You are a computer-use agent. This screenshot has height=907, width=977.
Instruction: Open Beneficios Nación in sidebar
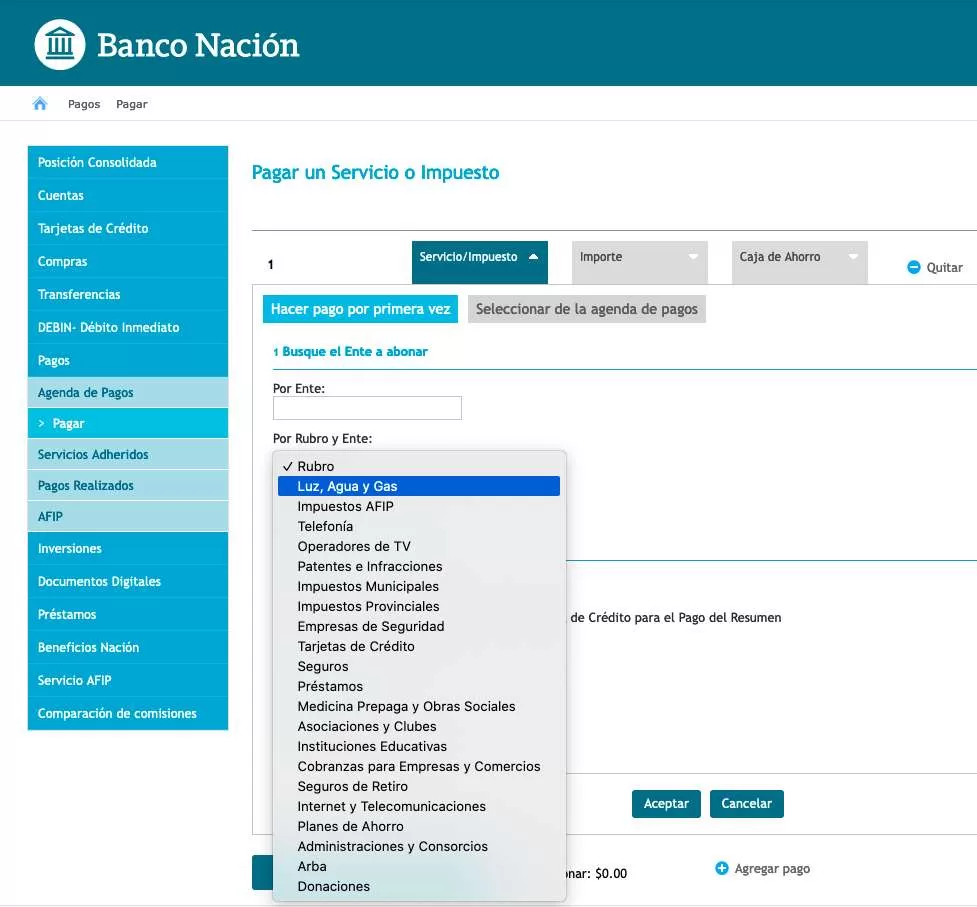(x=128, y=647)
